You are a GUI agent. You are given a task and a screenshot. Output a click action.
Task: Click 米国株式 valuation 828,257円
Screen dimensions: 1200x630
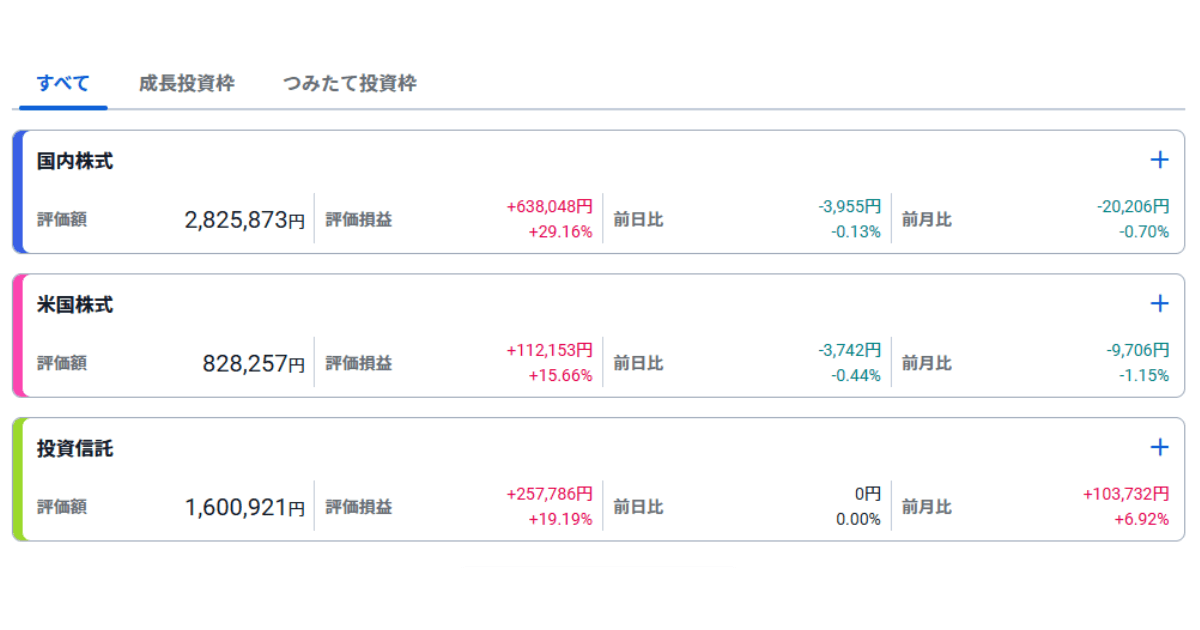tap(253, 364)
